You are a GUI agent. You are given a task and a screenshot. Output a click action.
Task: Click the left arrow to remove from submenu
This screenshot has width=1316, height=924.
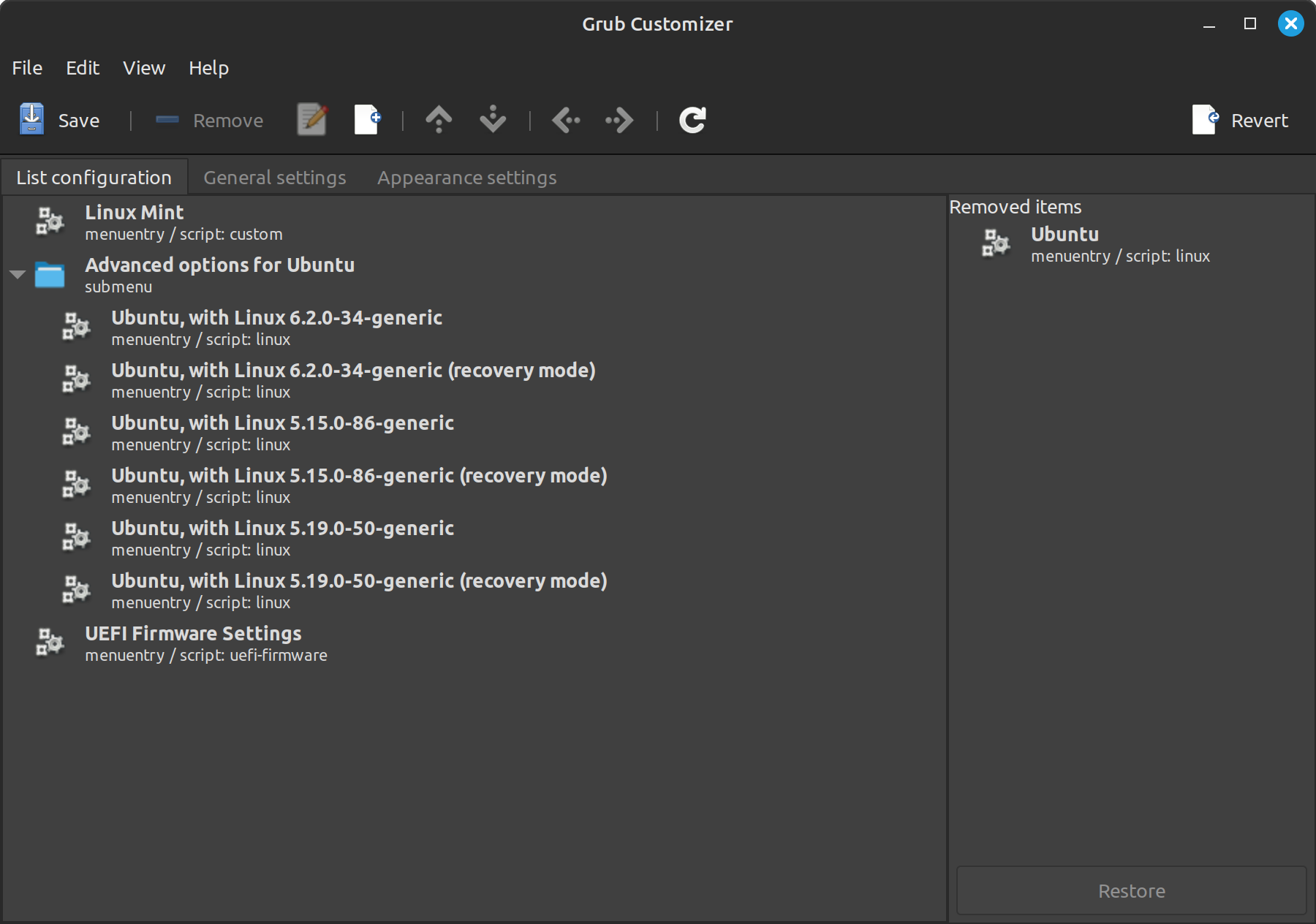click(566, 120)
